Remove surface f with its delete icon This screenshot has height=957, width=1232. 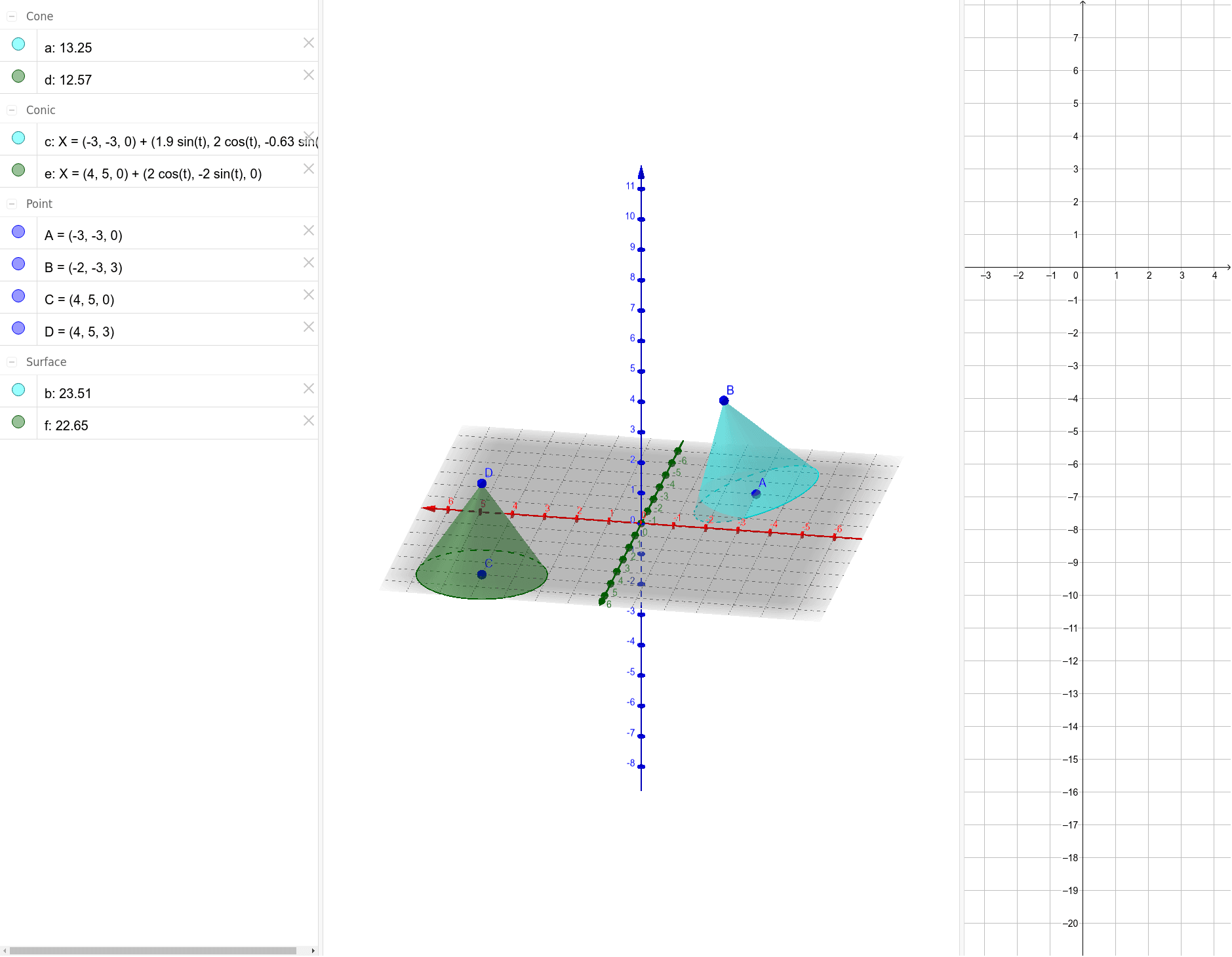(308, 420)
